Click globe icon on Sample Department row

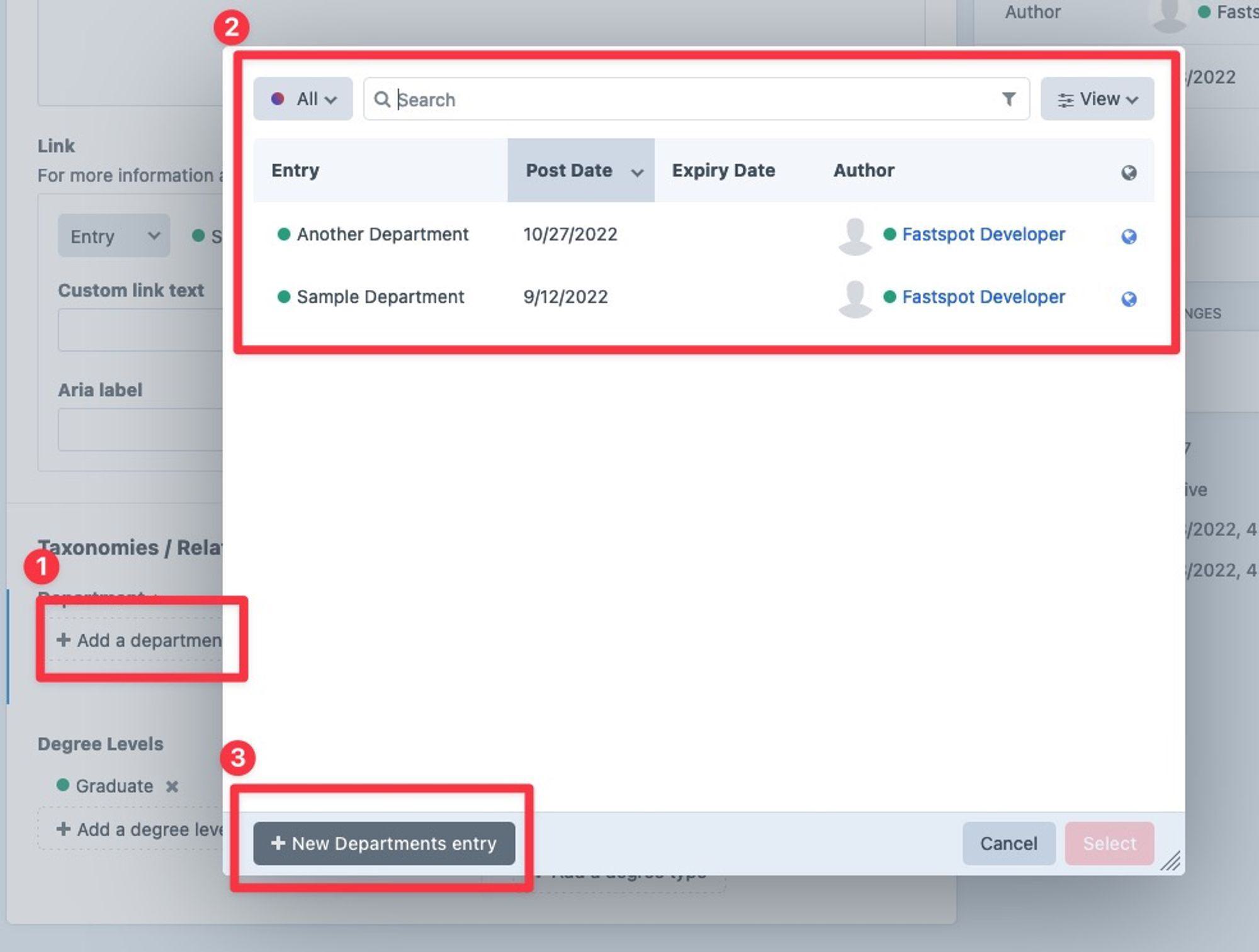pos(1129,298)
